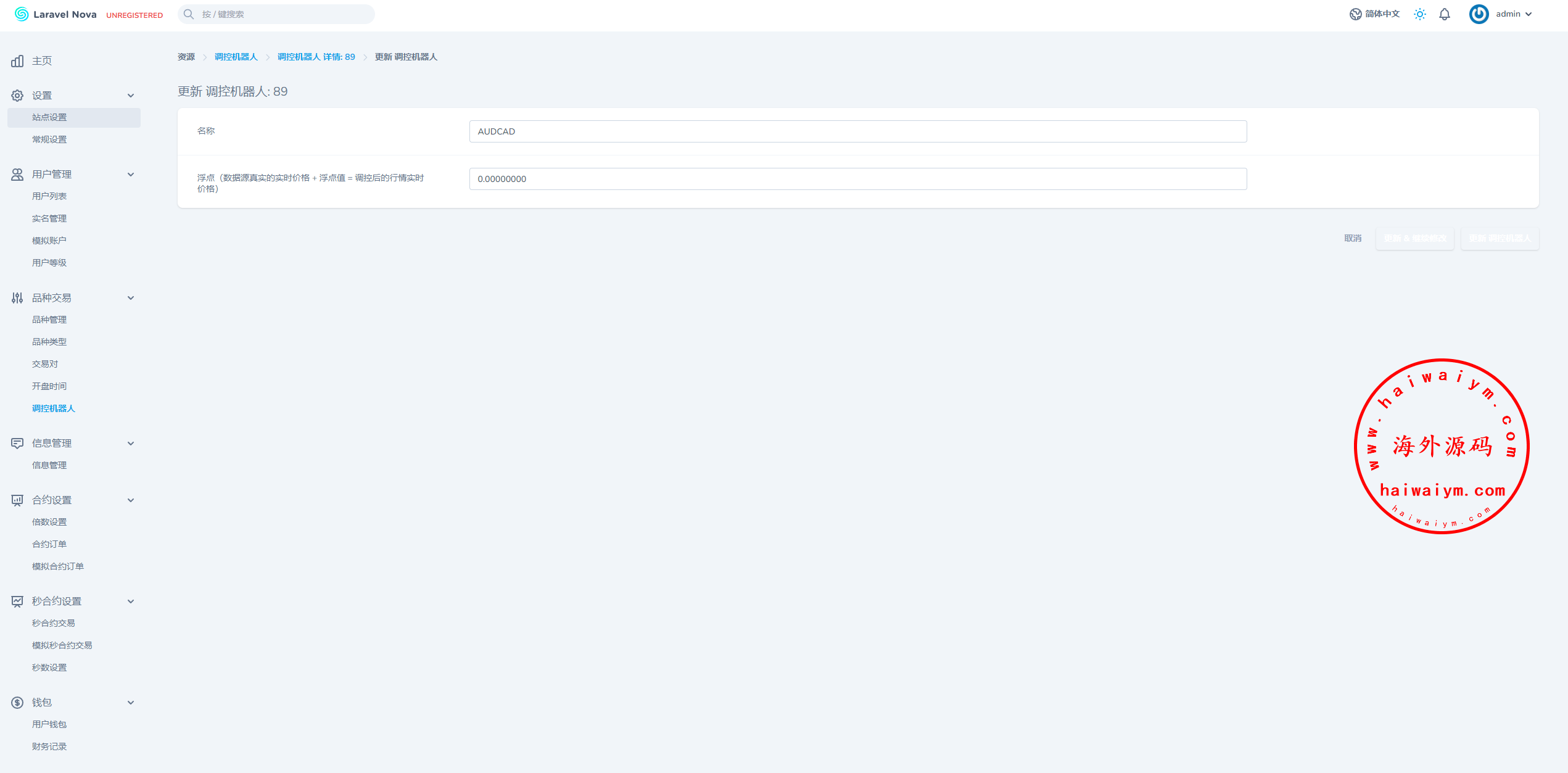Click the Laravel Nova logo icon

22,14
